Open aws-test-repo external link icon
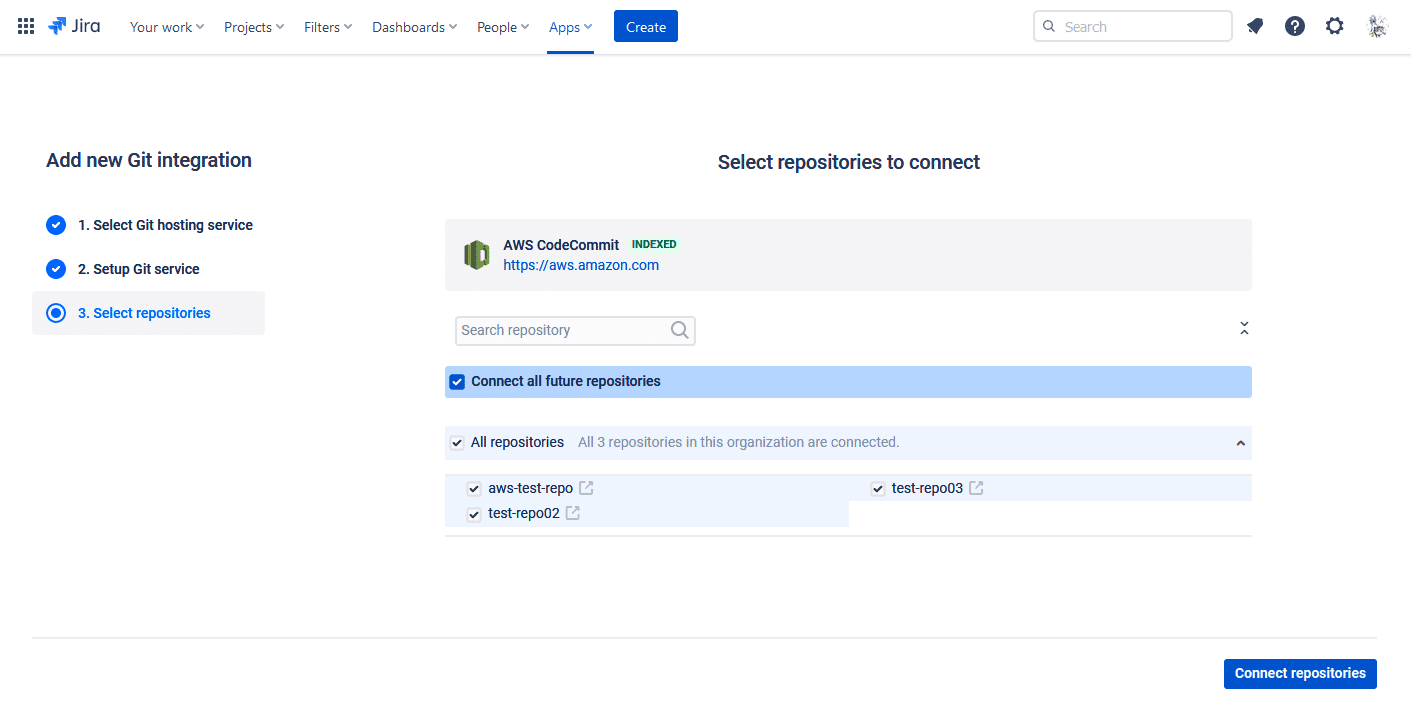This screenshot has width=1411, height=724. (587, 488)
